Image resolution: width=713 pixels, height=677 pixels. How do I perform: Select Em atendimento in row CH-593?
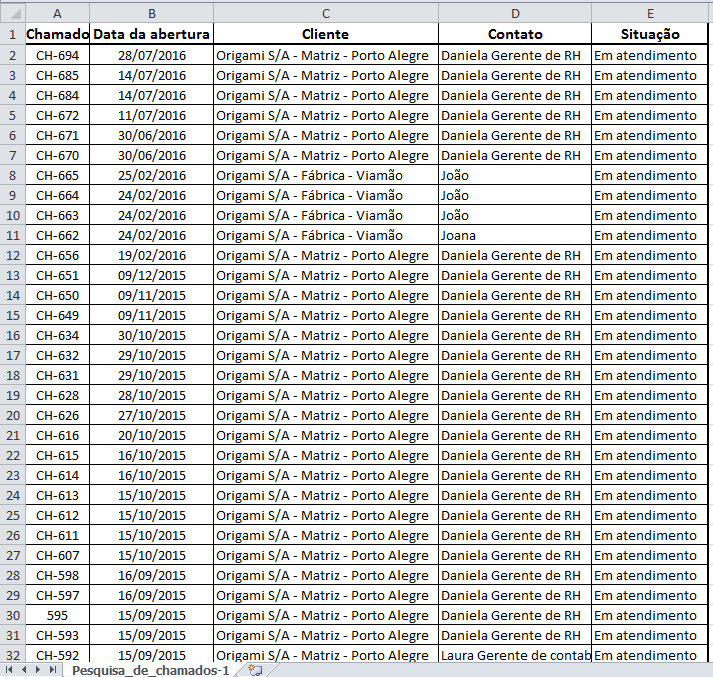click(650, 636)
